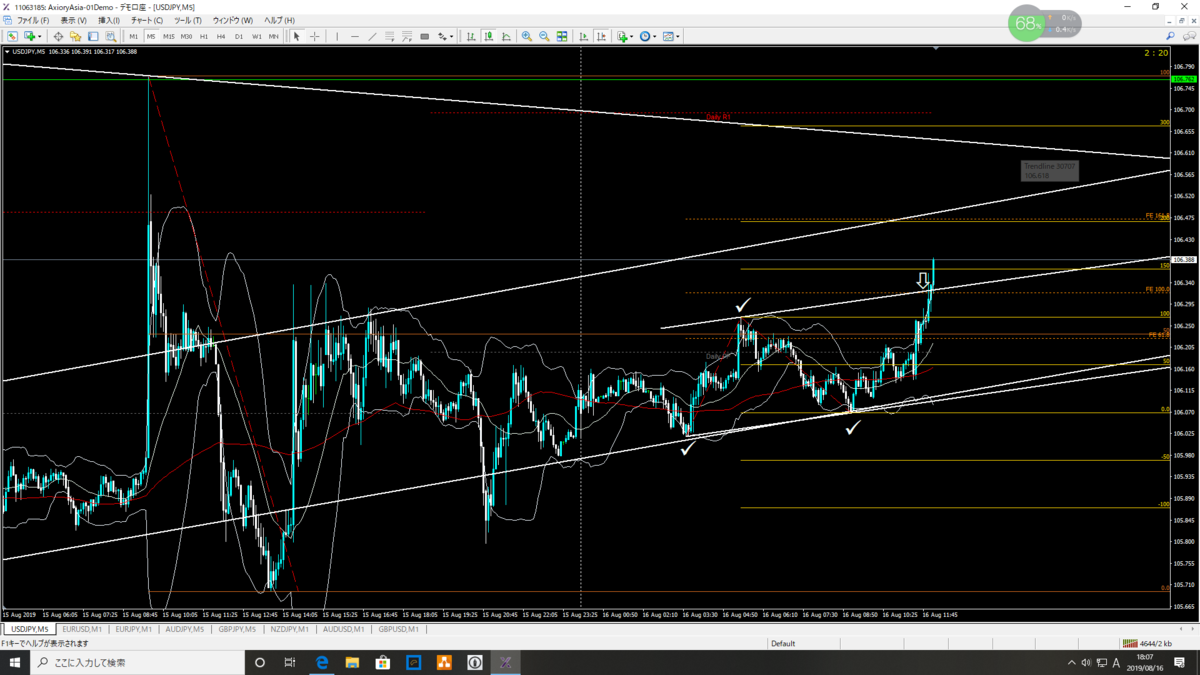Toggle chart shift
This screenshot has width=1200, height=675.
[601, 36]
